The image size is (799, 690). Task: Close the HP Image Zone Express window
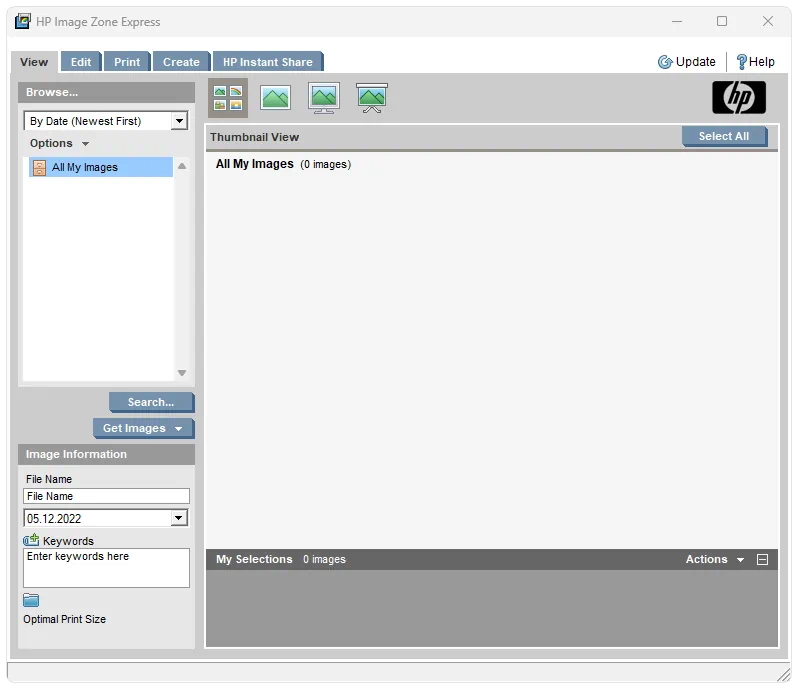click(768, 21)
